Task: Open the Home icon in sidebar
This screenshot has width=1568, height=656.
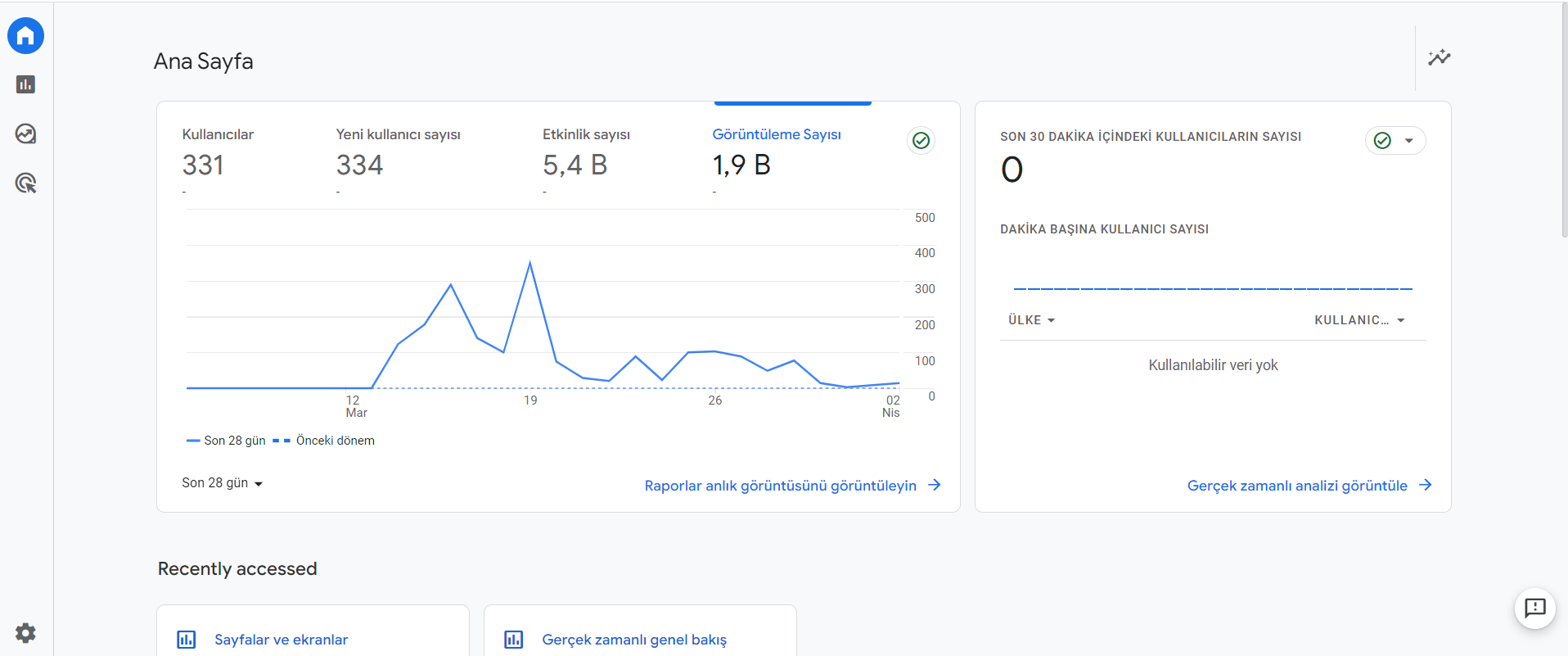Action: (25, 36)
